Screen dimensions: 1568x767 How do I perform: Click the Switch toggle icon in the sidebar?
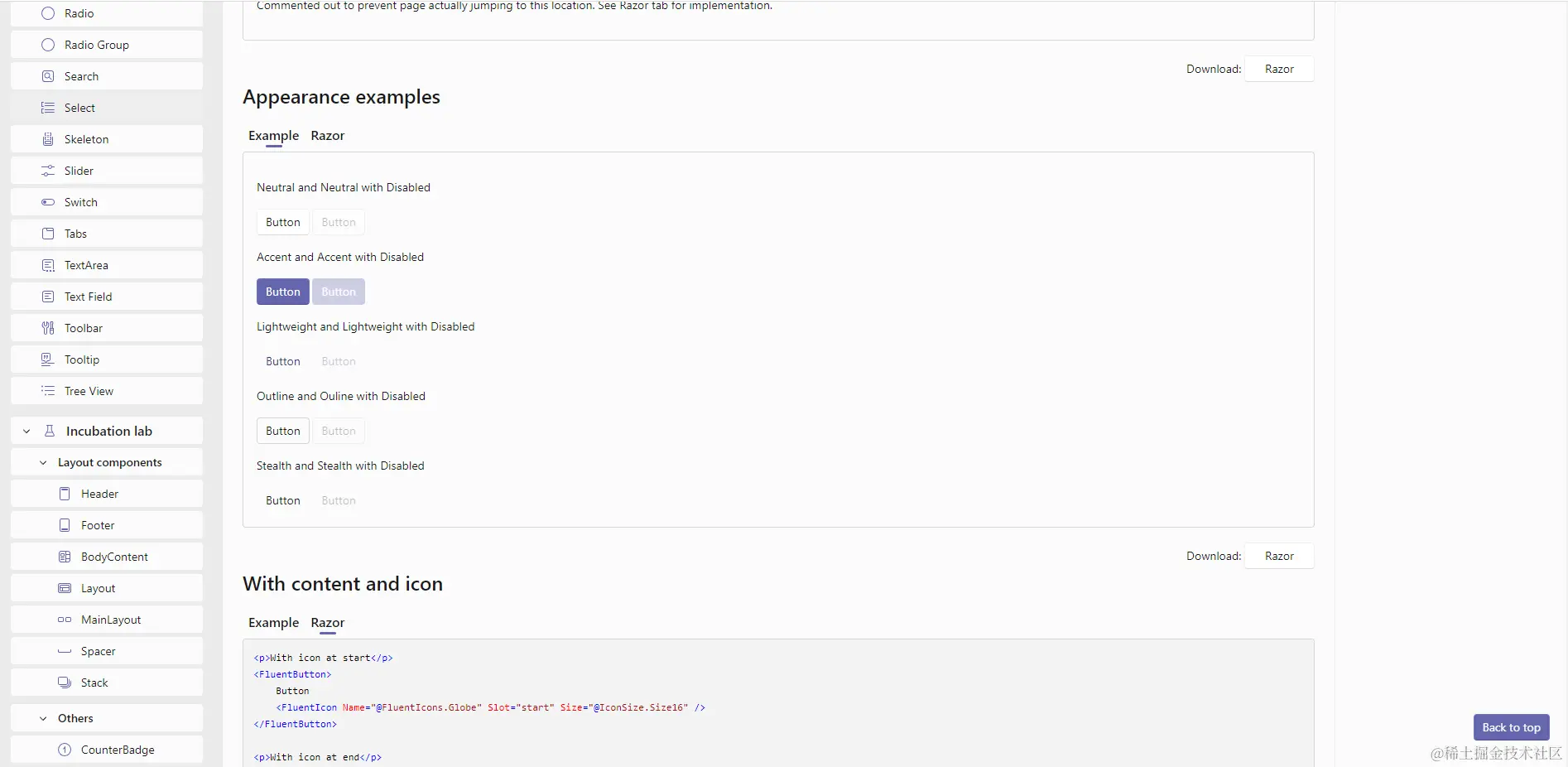pyautogui.click(x=48, y=202)
